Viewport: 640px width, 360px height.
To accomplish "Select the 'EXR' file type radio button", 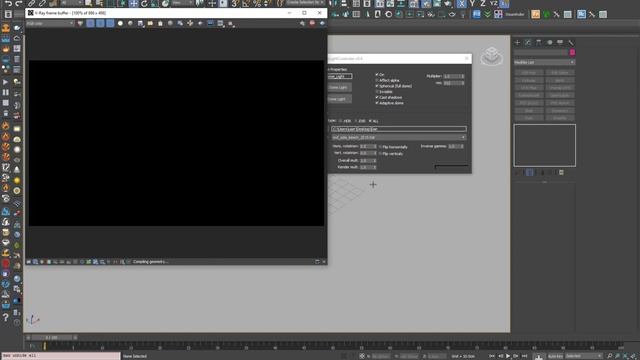I will (x=356, y=121).
